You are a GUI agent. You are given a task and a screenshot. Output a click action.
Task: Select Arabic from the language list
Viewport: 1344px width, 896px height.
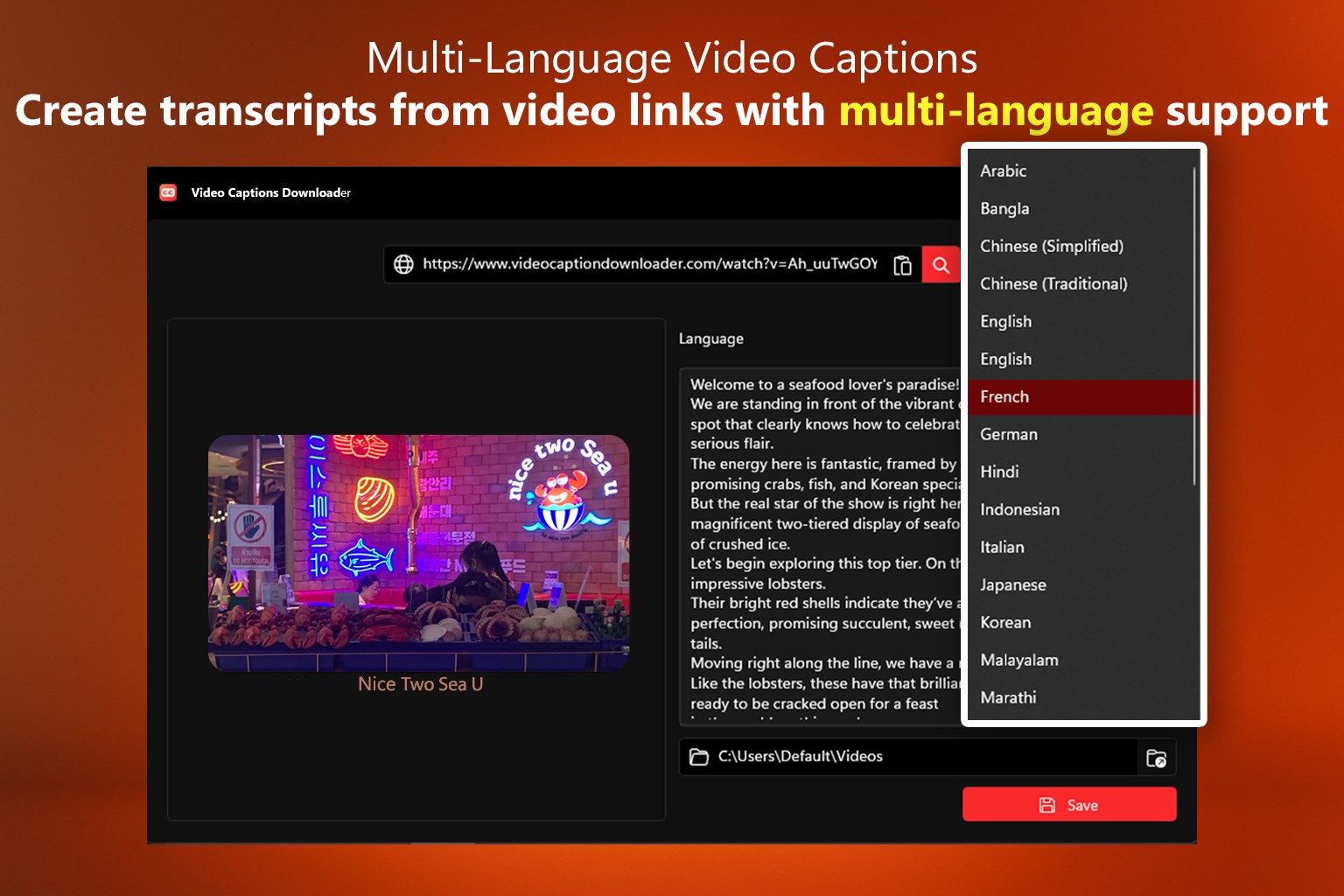coord(1080,171)
